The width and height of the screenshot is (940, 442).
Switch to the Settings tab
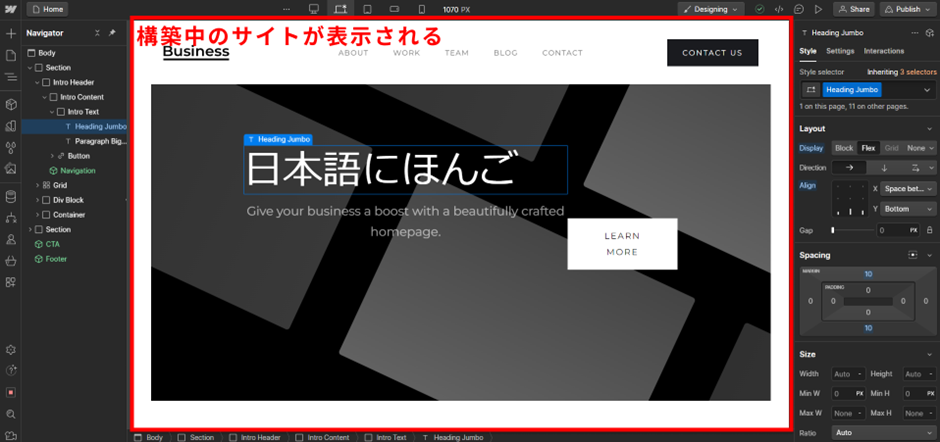point(840,51)
